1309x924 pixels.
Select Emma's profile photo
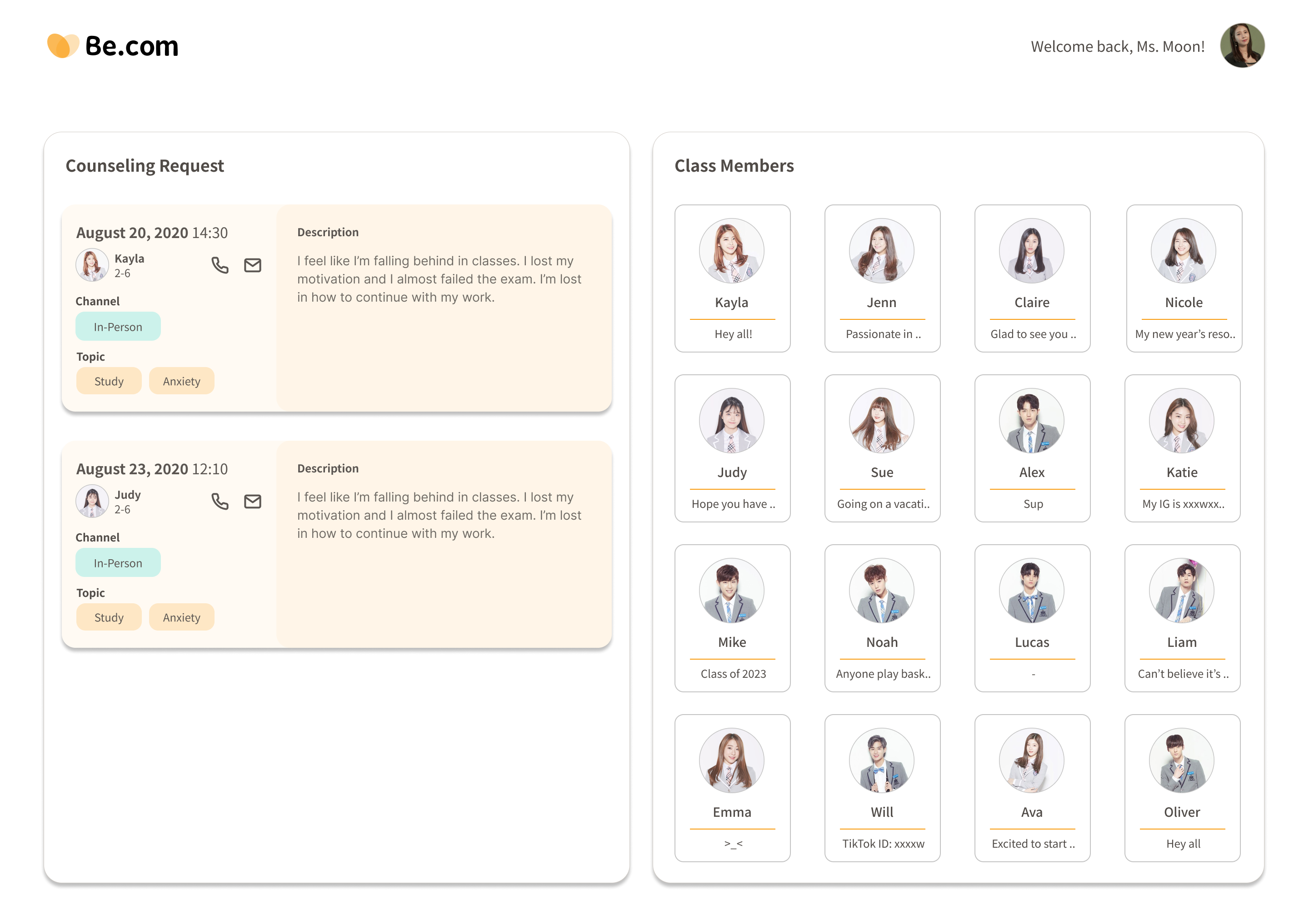[x=731, y=760]
